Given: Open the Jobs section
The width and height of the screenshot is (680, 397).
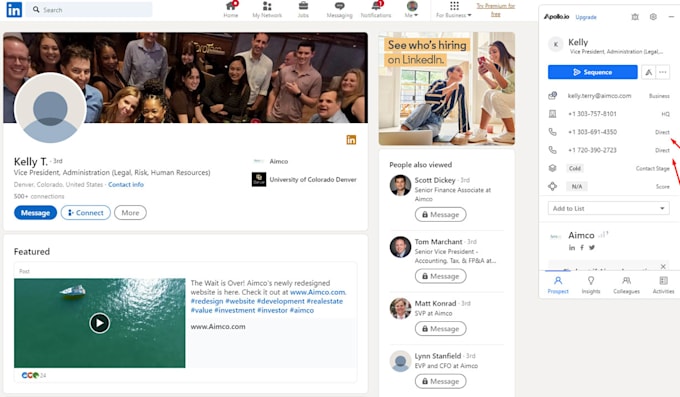Looking at the screenshot, I should 303,10.
